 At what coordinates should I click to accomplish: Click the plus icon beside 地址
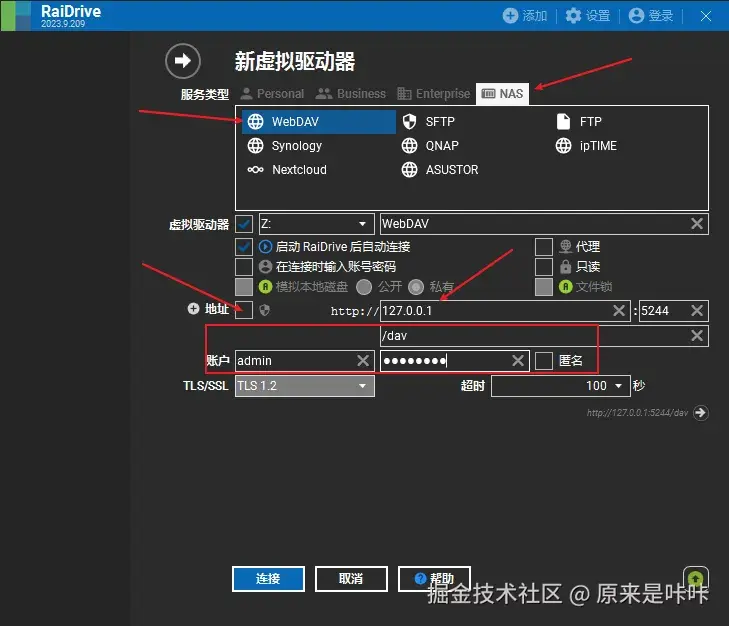[x=193, y=309]
